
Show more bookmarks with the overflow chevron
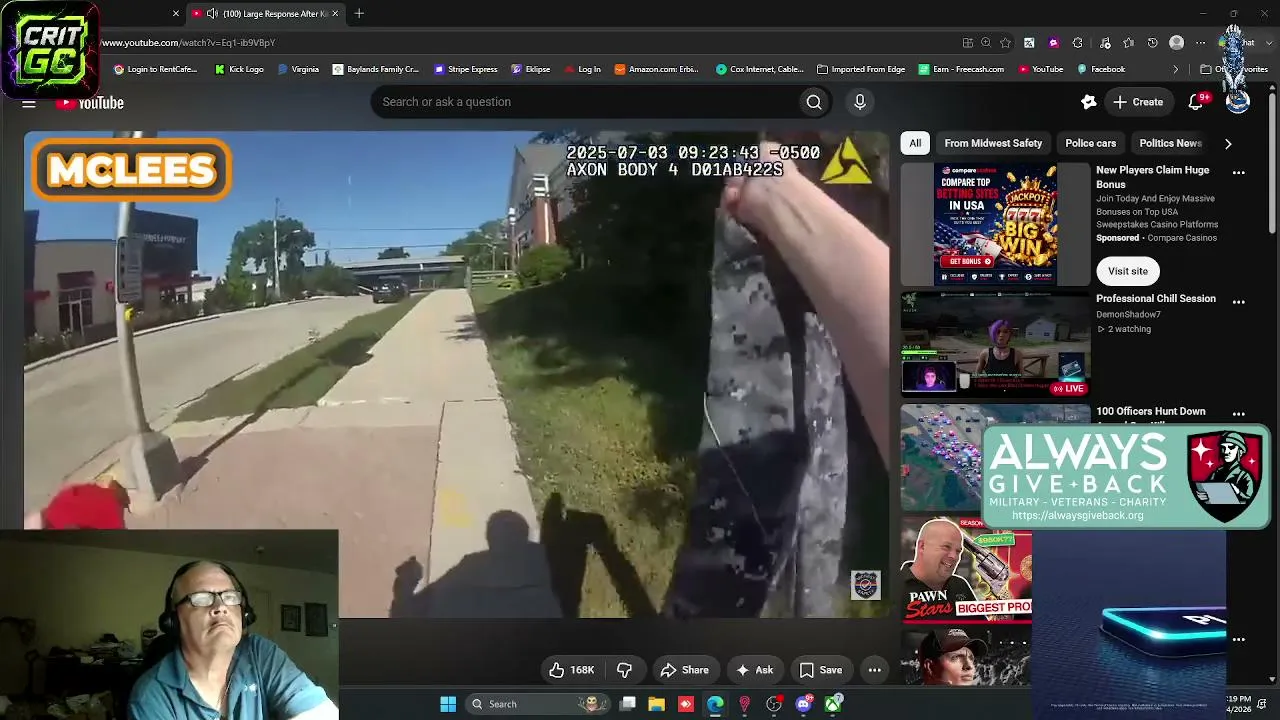coord(1175,70)
